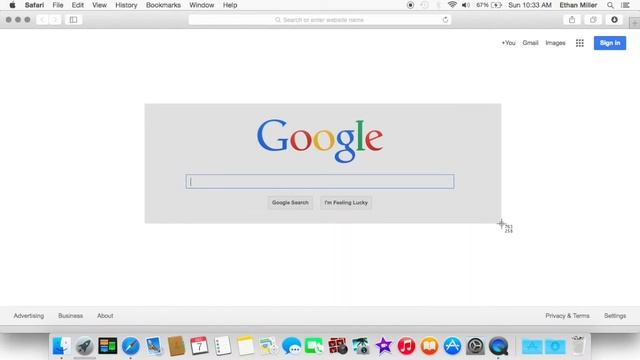Open the Wi-Fi menu bar icon
Viewport: 640px width, 360px height.
pos(452,5)
